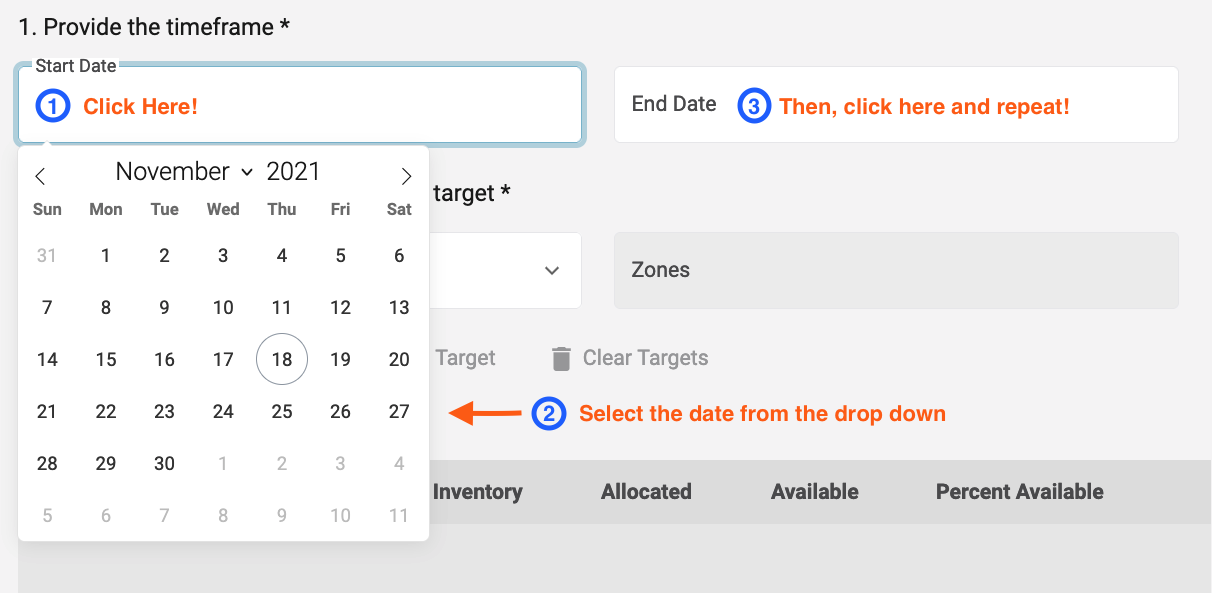Click Clear Targets button

(x=630, y=358)
